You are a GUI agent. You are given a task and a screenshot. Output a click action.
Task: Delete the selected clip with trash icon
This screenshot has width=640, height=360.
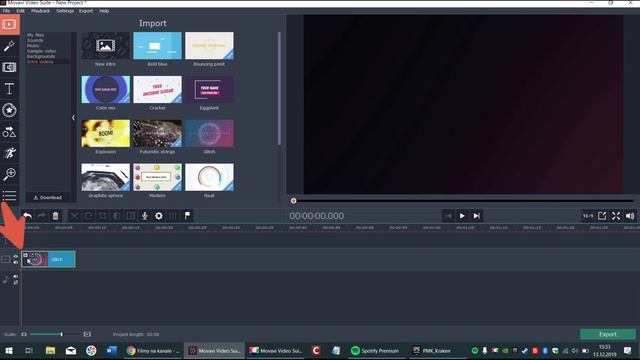pos(56,216)
